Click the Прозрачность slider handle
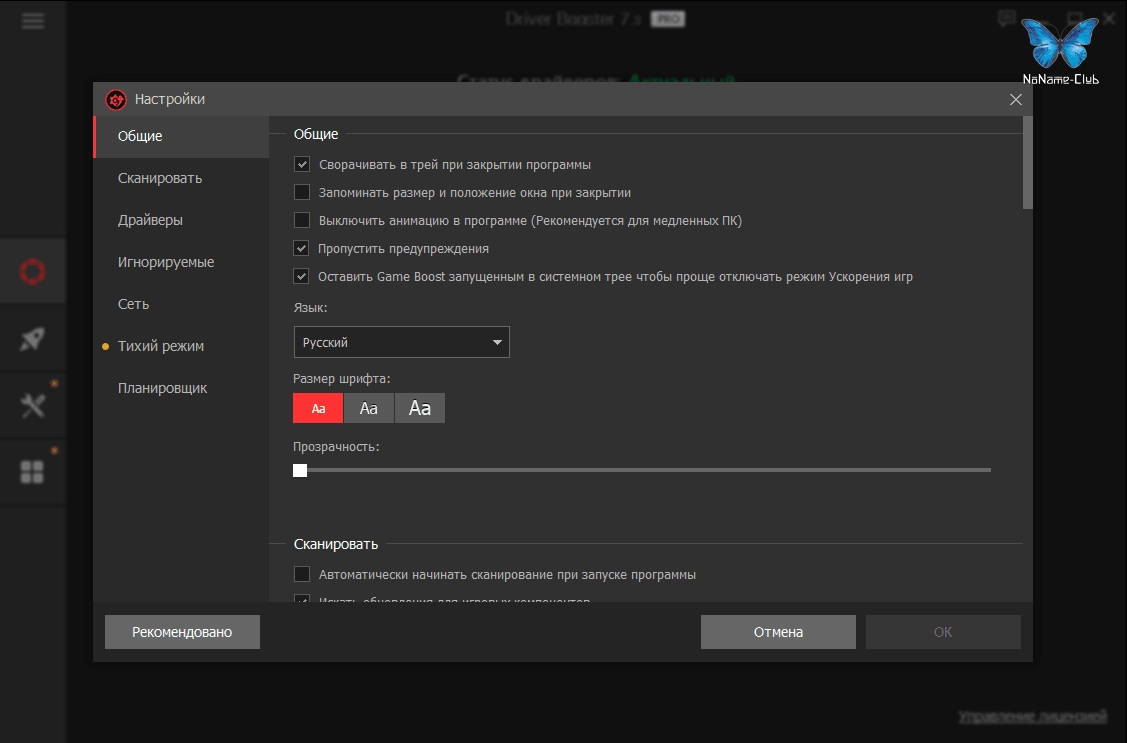1127x743 pixels. click(300, 470)
